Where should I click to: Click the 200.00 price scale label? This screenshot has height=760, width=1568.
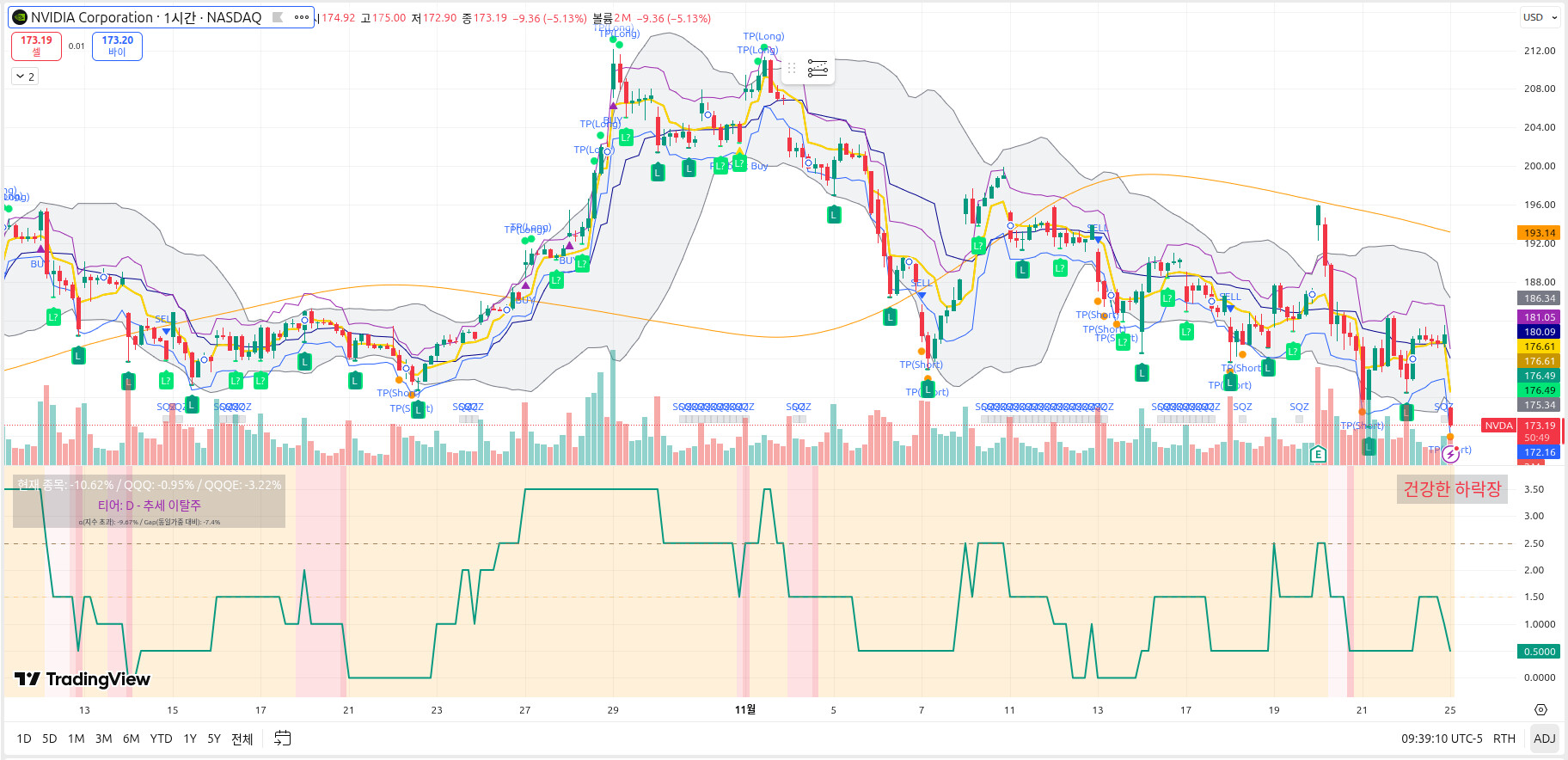pos(1540,166)
